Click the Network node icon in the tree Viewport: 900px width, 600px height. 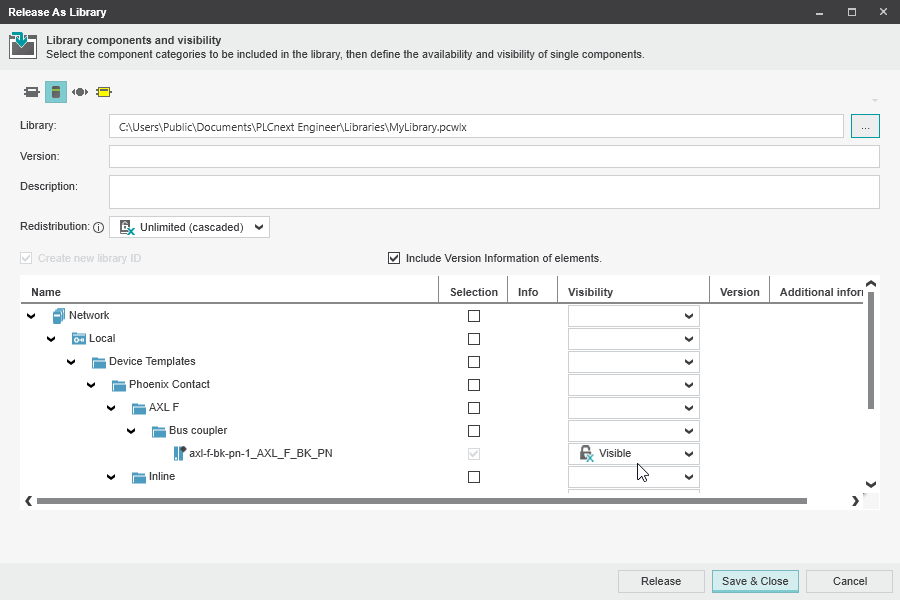[x=58, y=316]
